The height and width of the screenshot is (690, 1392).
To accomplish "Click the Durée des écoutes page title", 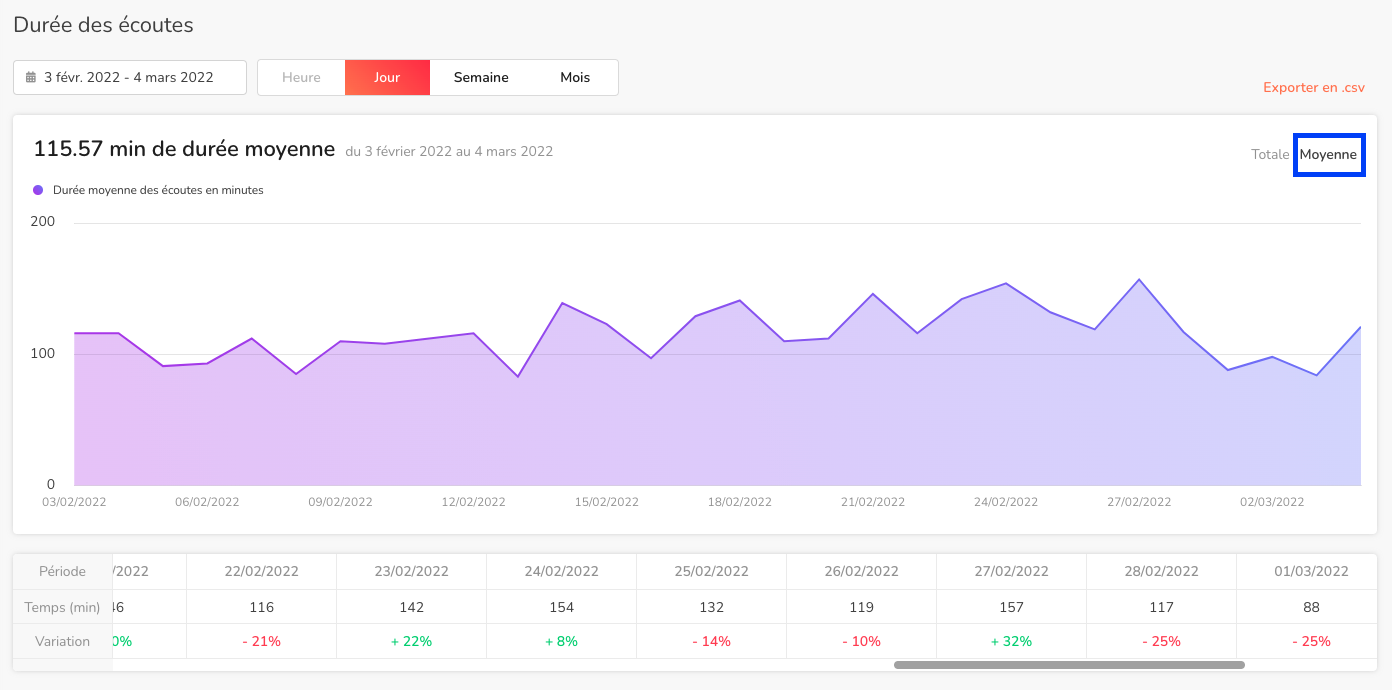I will pyautogui.click(x=103, y=25).
